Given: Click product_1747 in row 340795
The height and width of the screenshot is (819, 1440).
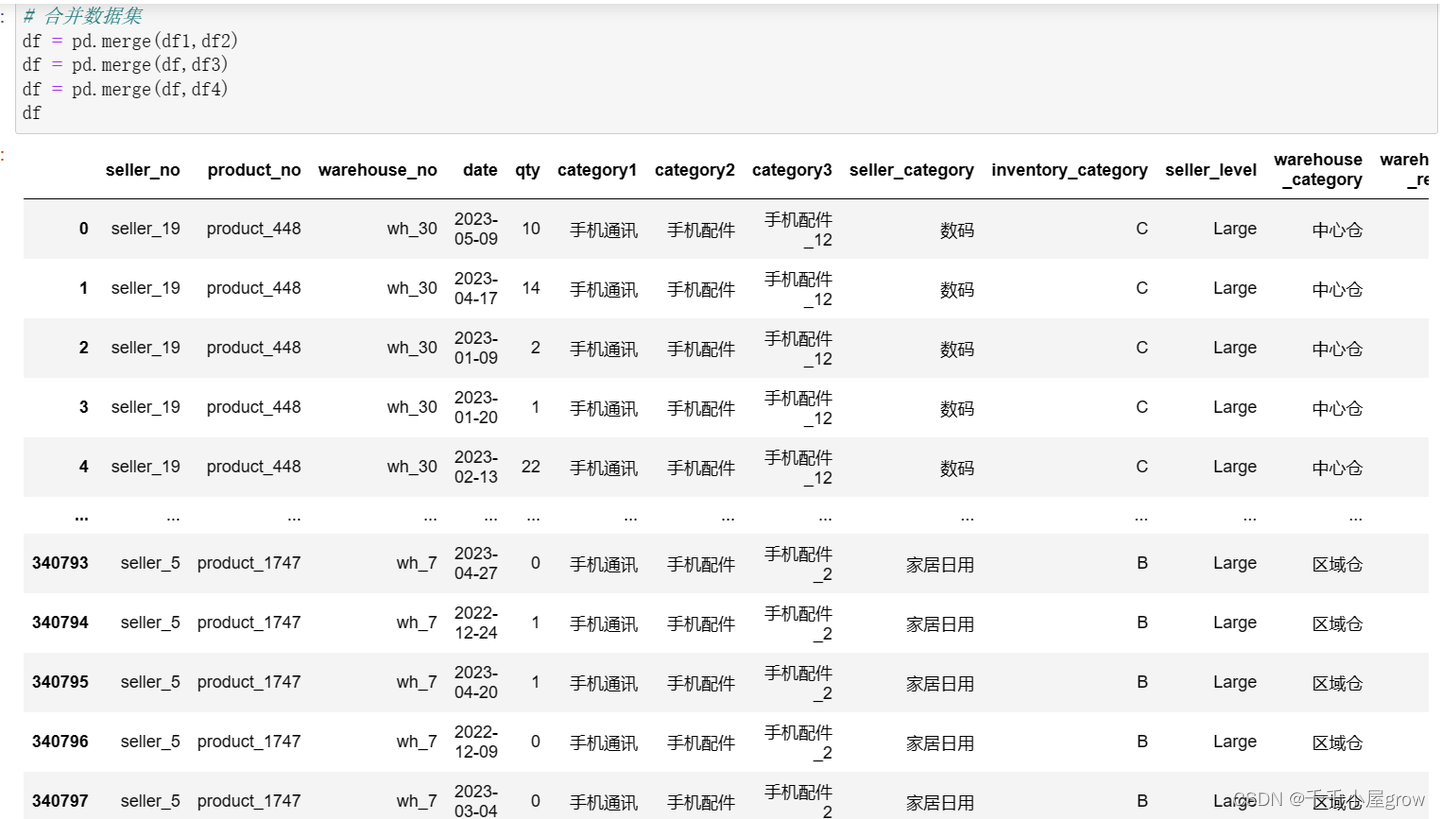Looking at the screenshot, I should 249,682.
